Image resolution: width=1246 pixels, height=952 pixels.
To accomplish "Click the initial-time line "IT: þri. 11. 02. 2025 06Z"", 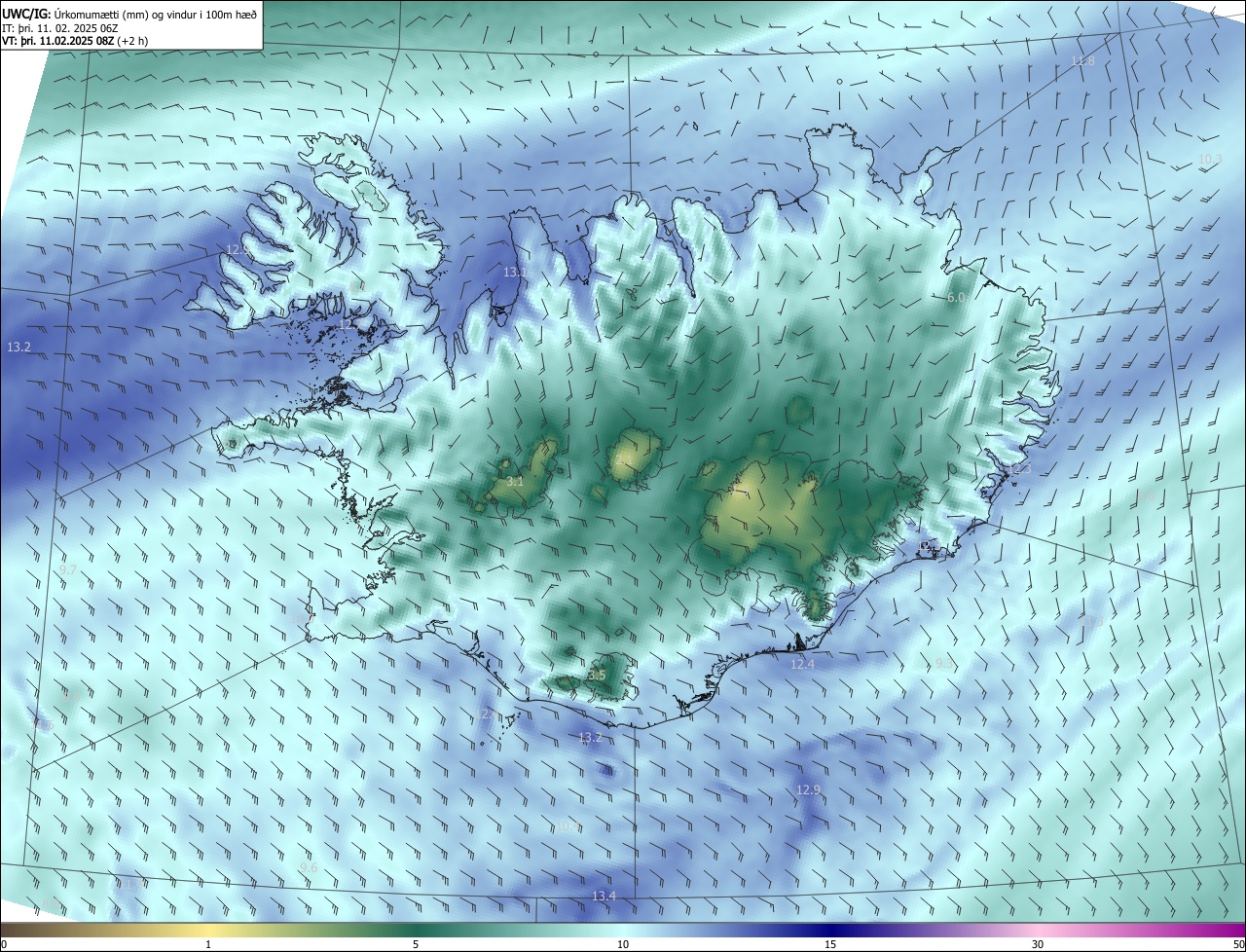I will [x=60, y=28].
